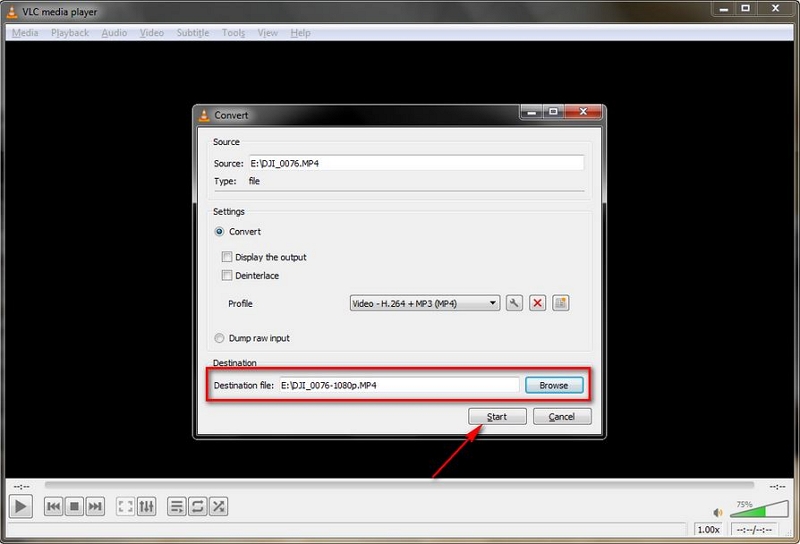800x544 pixels.
Task: Enable the Display the output checkbox
Action: click(227, 257)
